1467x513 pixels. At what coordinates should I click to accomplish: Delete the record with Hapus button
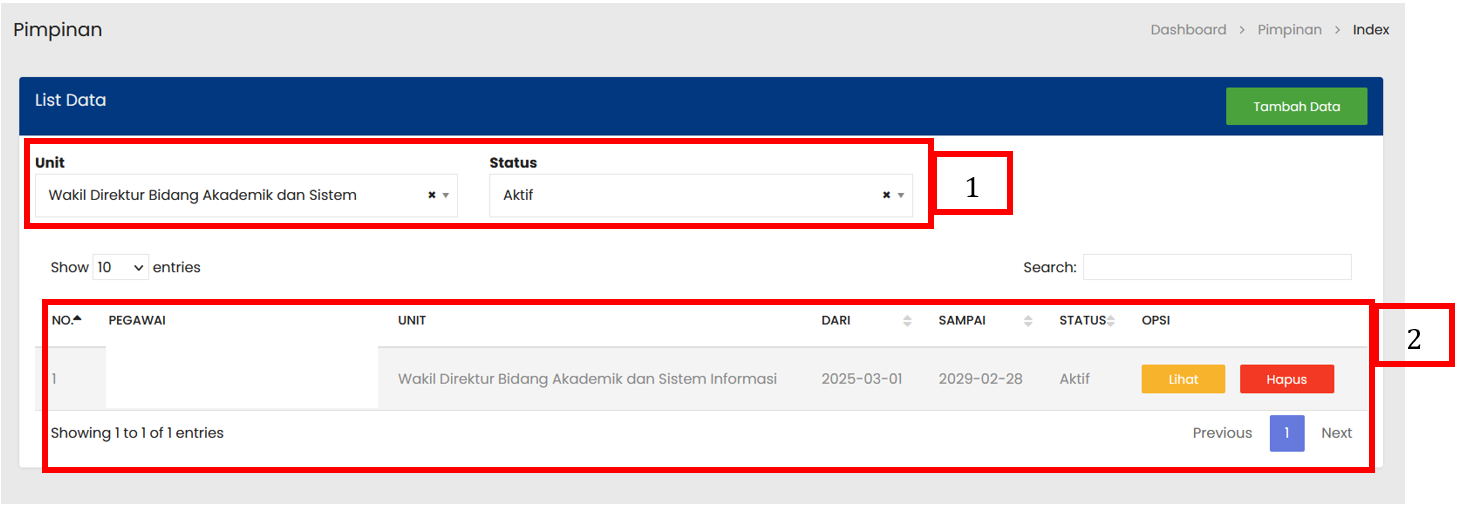(1286, 379)
